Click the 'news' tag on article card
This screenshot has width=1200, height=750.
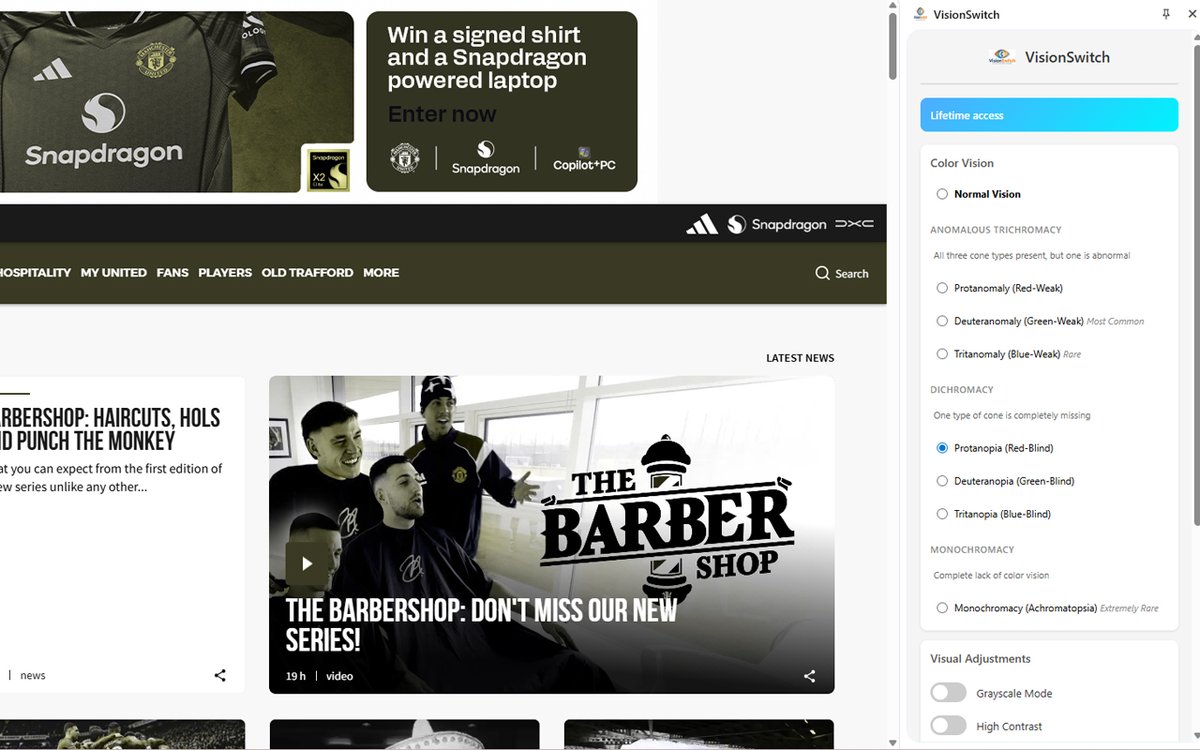click(33, 675)
